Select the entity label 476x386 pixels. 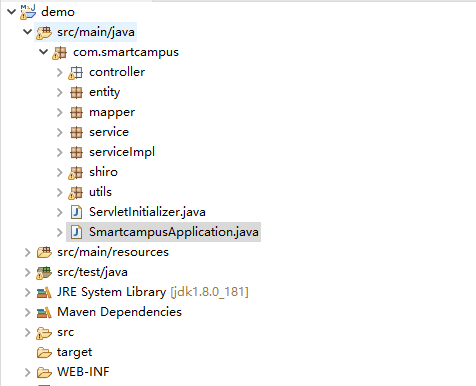click(105, 92)
